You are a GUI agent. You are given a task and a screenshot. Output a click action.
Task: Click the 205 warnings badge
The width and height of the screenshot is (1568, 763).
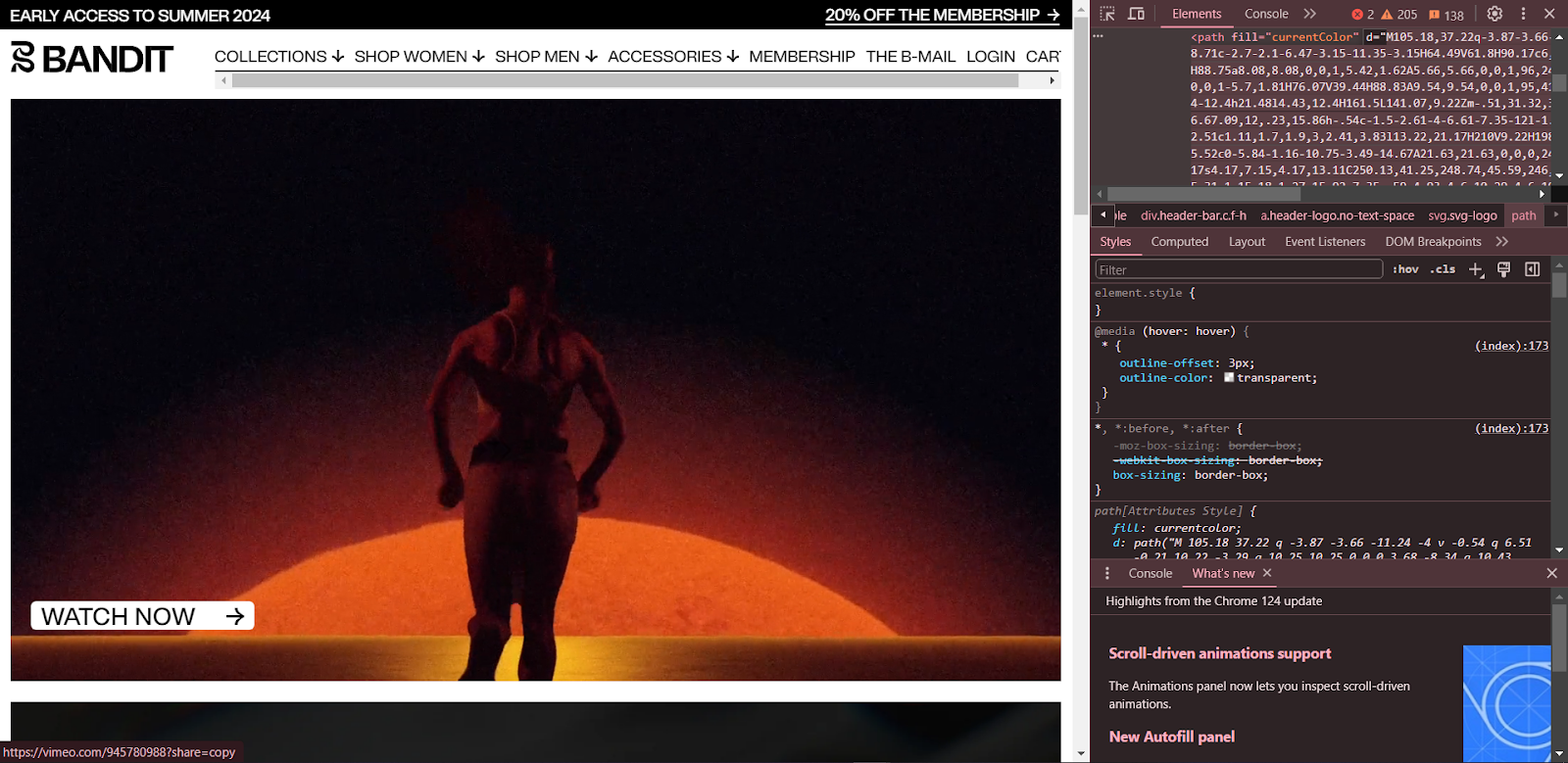pyautogui.click(x=1399, y=15)
